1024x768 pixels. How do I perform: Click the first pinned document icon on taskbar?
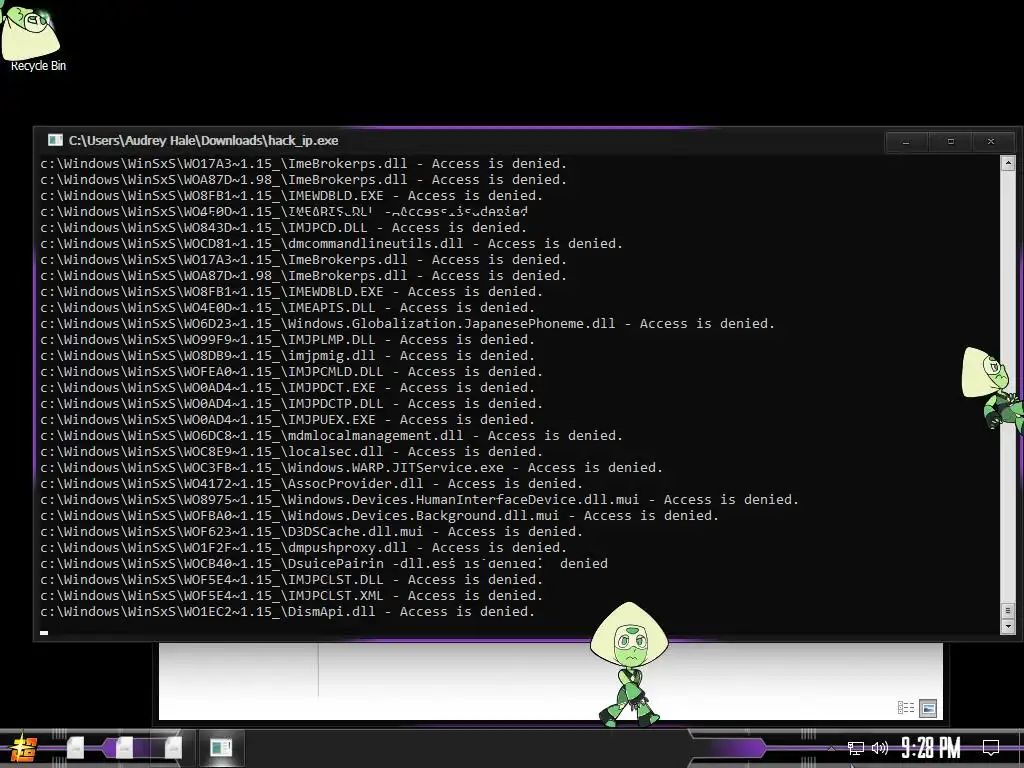[76, 748]
